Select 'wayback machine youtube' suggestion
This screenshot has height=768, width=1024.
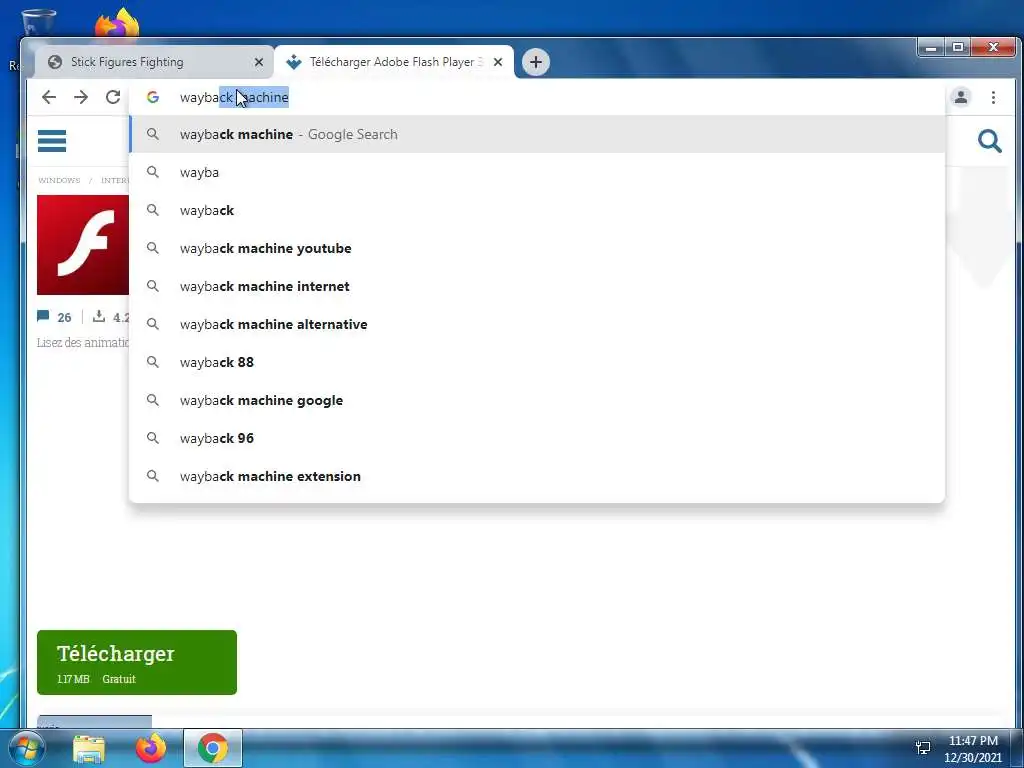(x=537, y=248)
